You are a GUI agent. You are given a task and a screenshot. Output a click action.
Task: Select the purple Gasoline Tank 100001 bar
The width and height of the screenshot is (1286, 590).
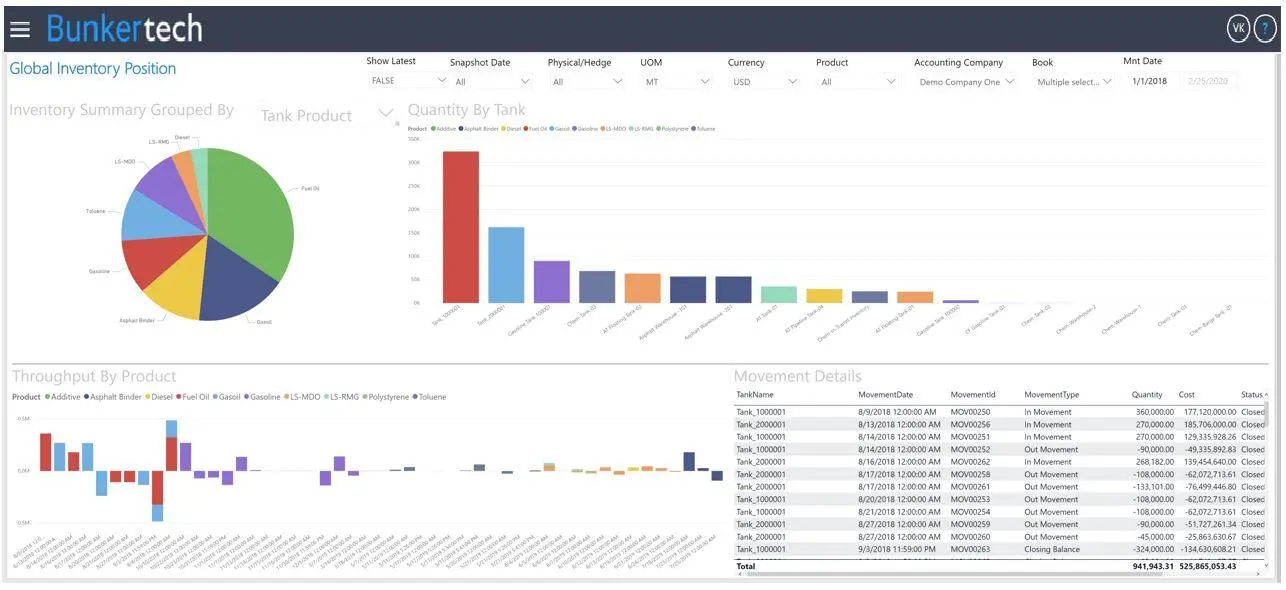coord(552,282)
